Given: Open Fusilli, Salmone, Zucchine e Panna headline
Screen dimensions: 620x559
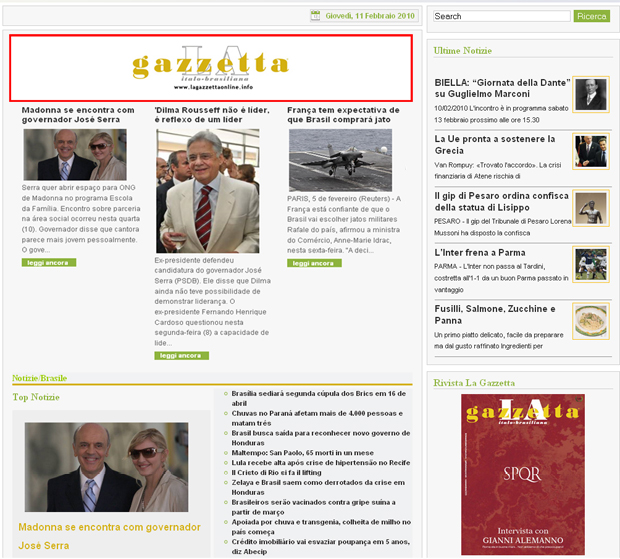Looking at the screenshot, I should [x=495, y=314].
